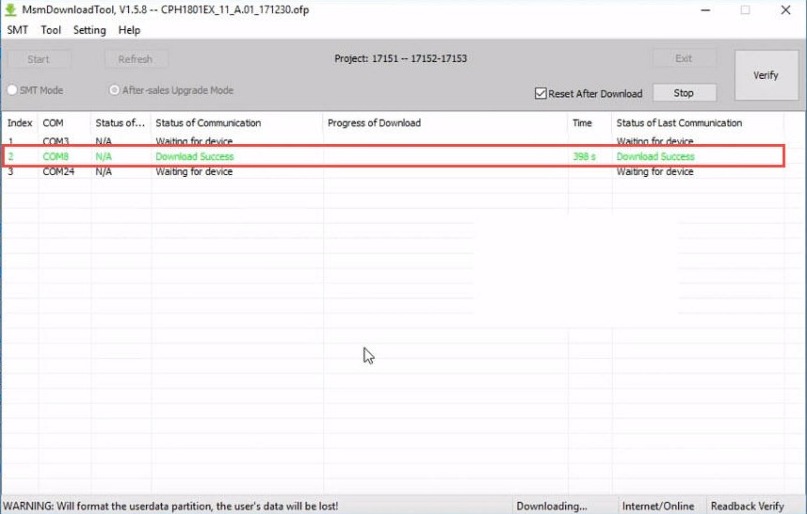807x514 pixels.
Task: Uncheck Reset After Download checkbox
Action: (x=541, y=94)
